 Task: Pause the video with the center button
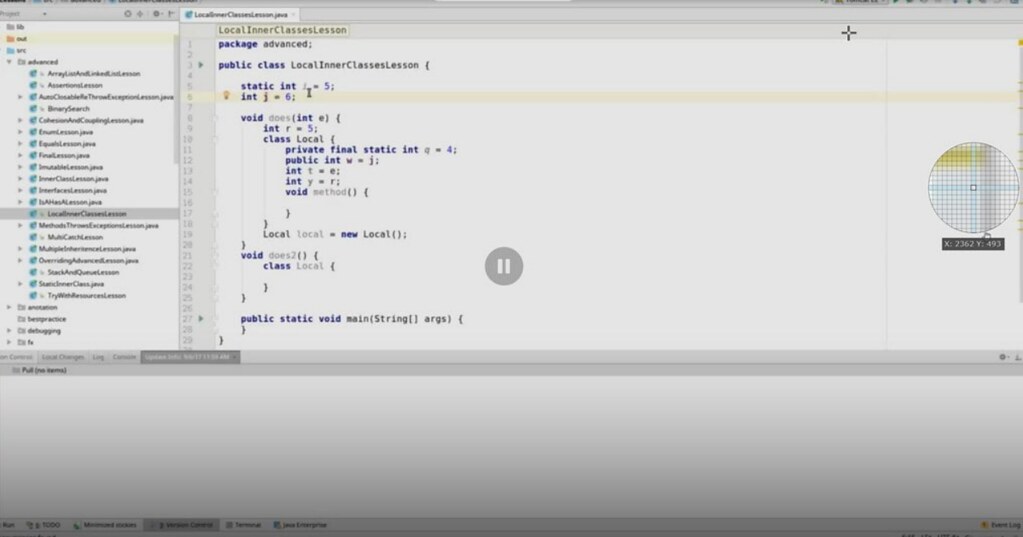click(x=504, y=266)
